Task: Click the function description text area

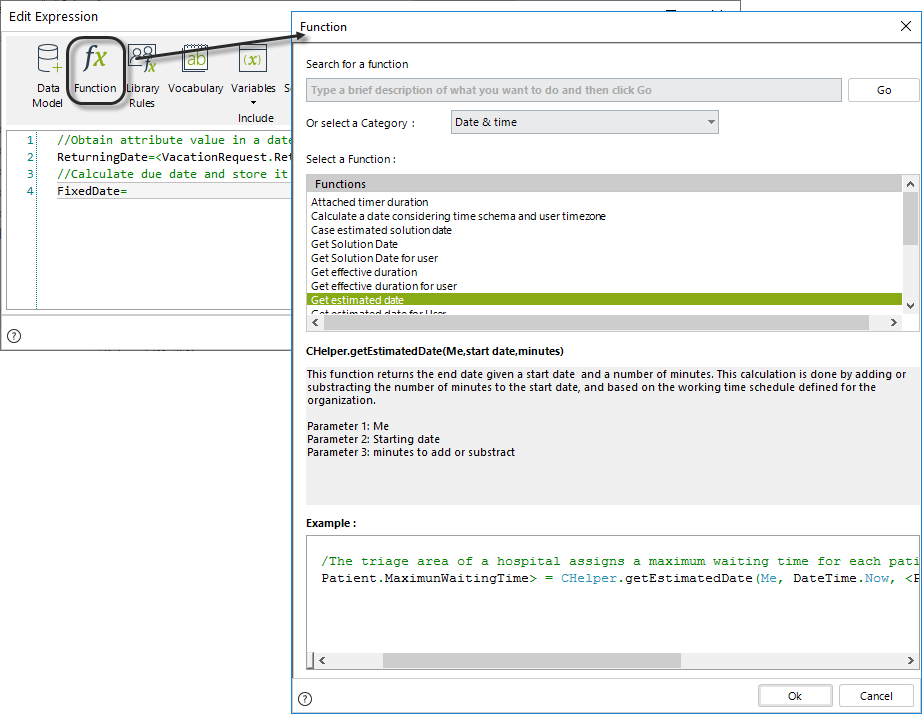Action: pyautogui.click(x=612, y=435)
